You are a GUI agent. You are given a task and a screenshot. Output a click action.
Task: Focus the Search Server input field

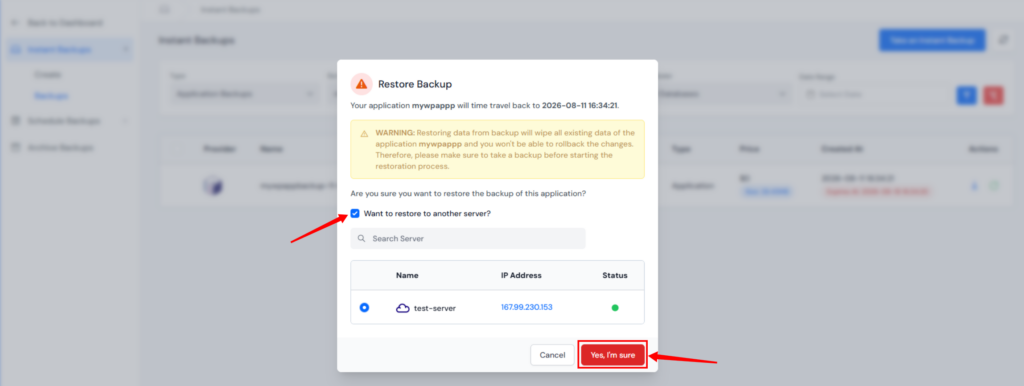(x=468, y=238)
